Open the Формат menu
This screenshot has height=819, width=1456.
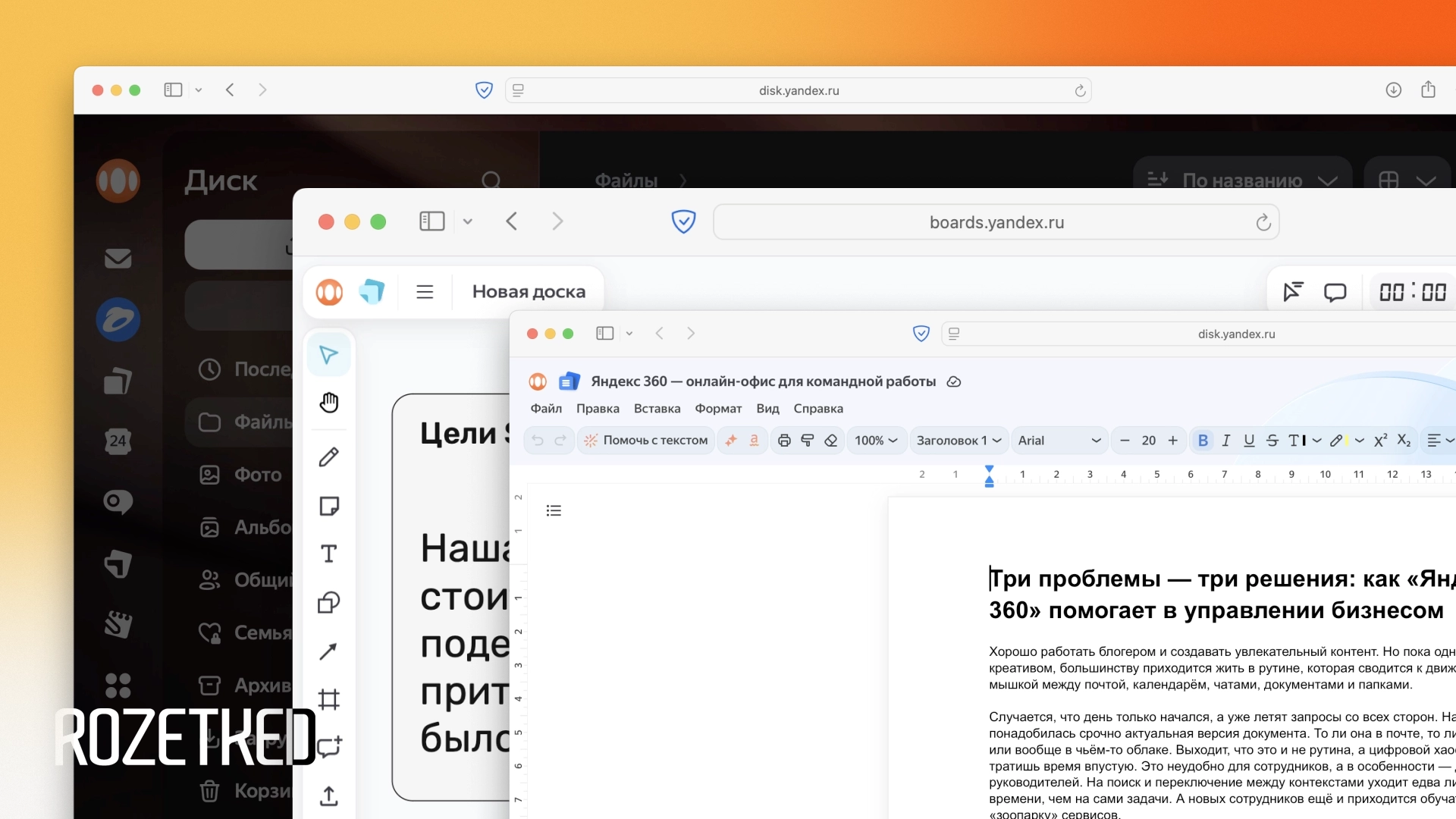[x=717, y=408]
